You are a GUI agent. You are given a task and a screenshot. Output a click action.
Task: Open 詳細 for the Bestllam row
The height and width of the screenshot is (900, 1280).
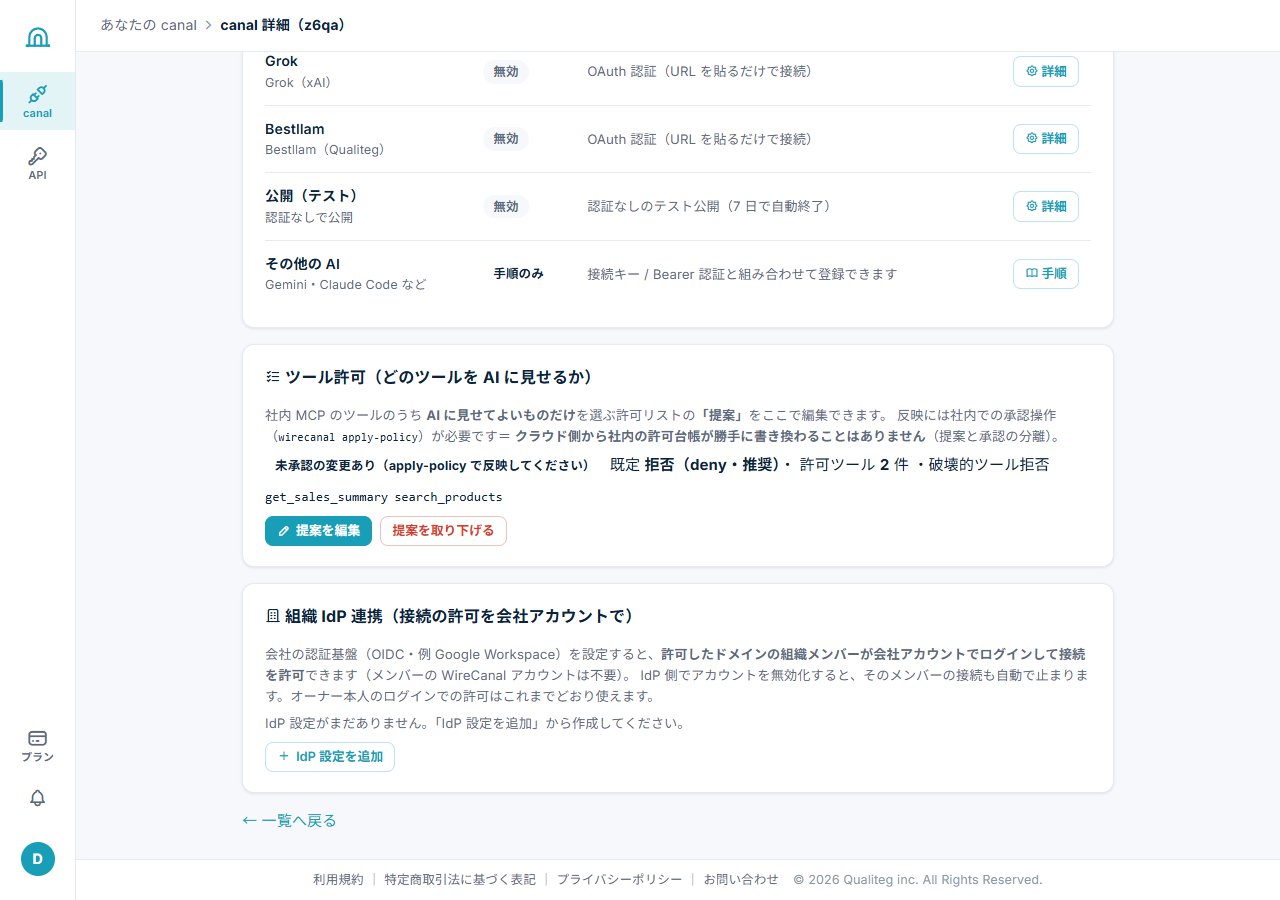(1046, 139)
